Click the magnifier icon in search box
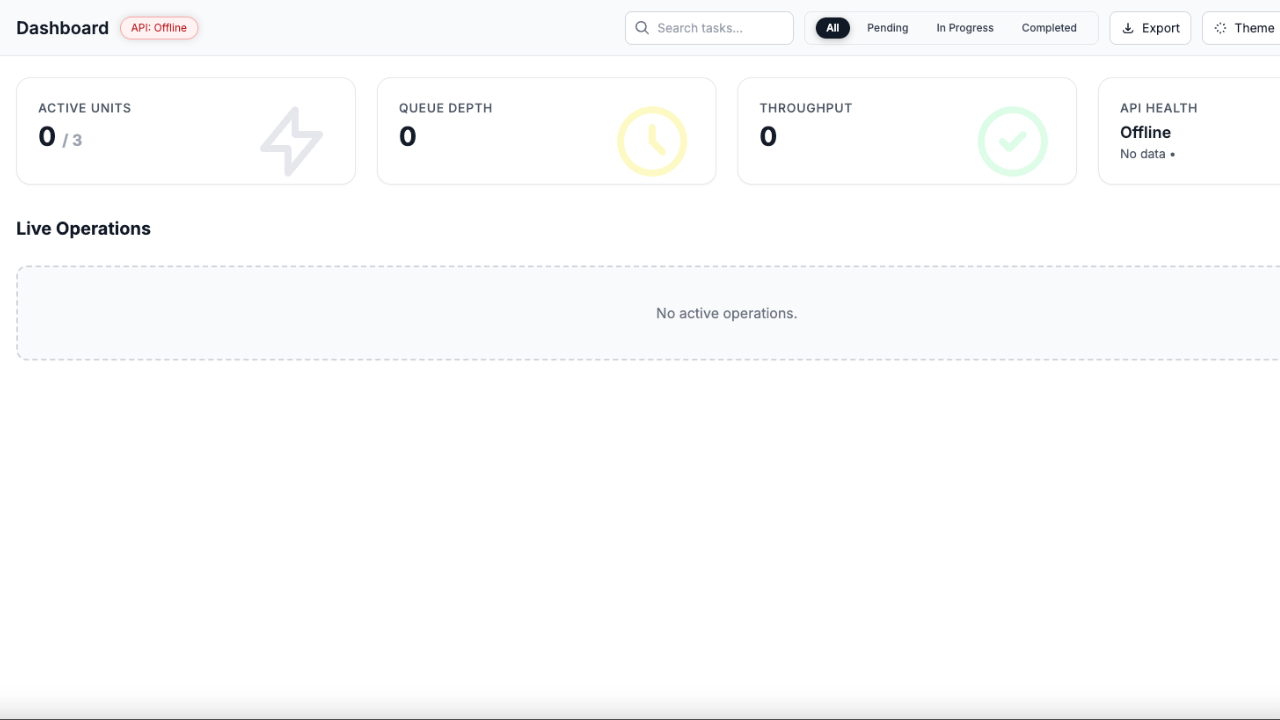The image size is (1280, 720). tap(642, 28)
